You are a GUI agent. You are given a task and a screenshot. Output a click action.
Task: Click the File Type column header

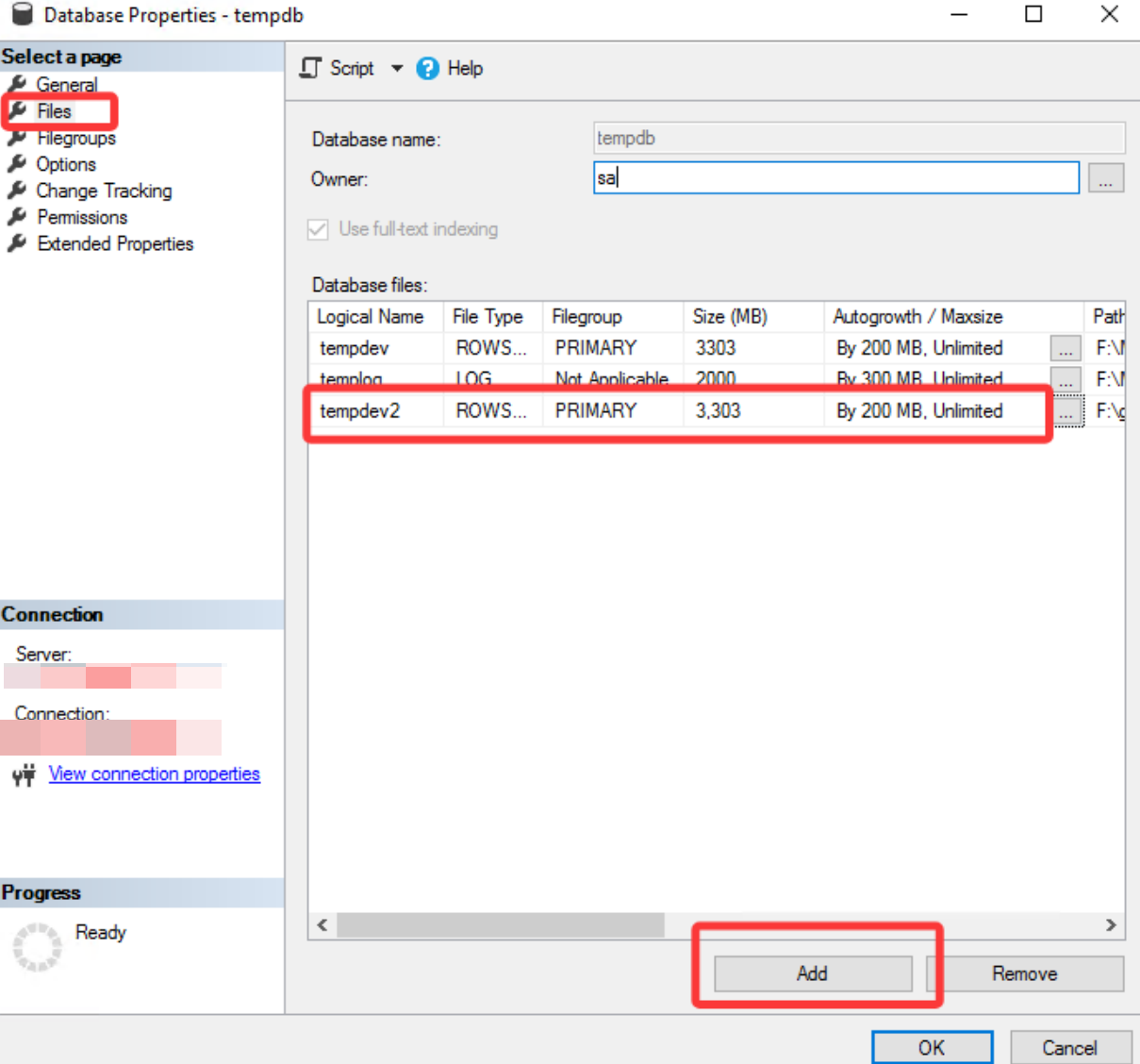[492, 317]
